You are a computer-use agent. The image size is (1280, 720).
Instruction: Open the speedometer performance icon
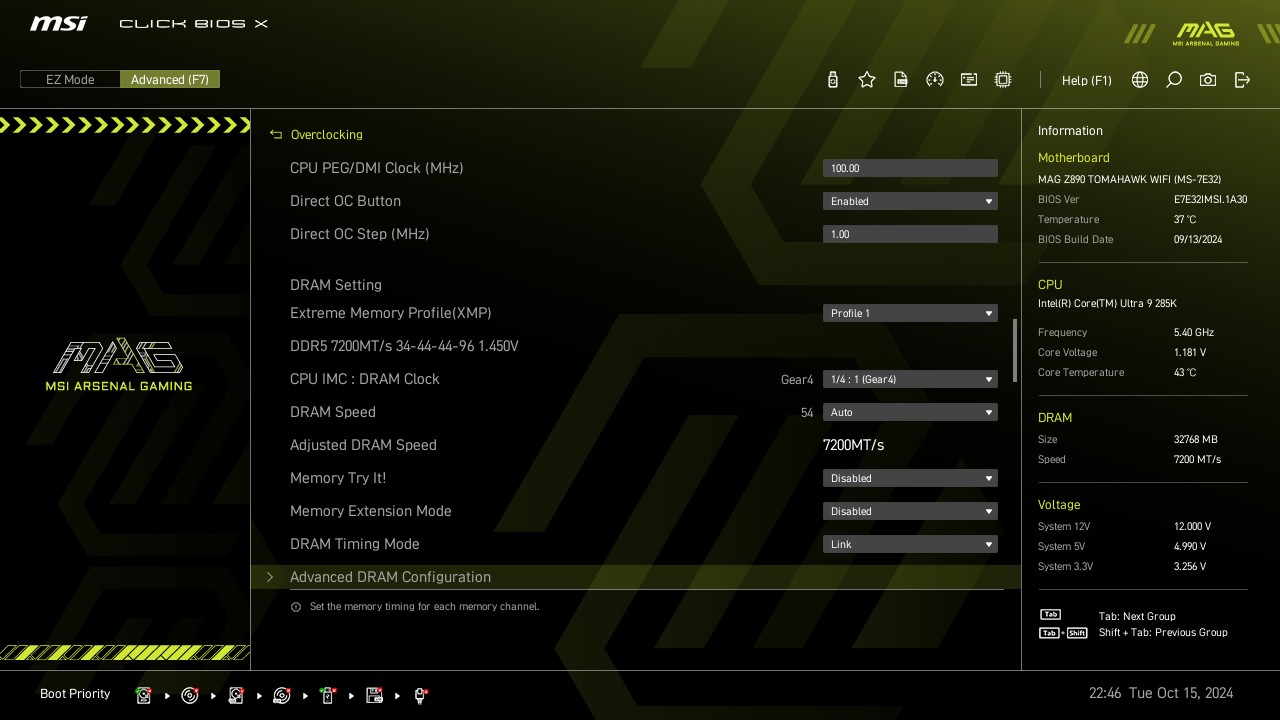935,80
